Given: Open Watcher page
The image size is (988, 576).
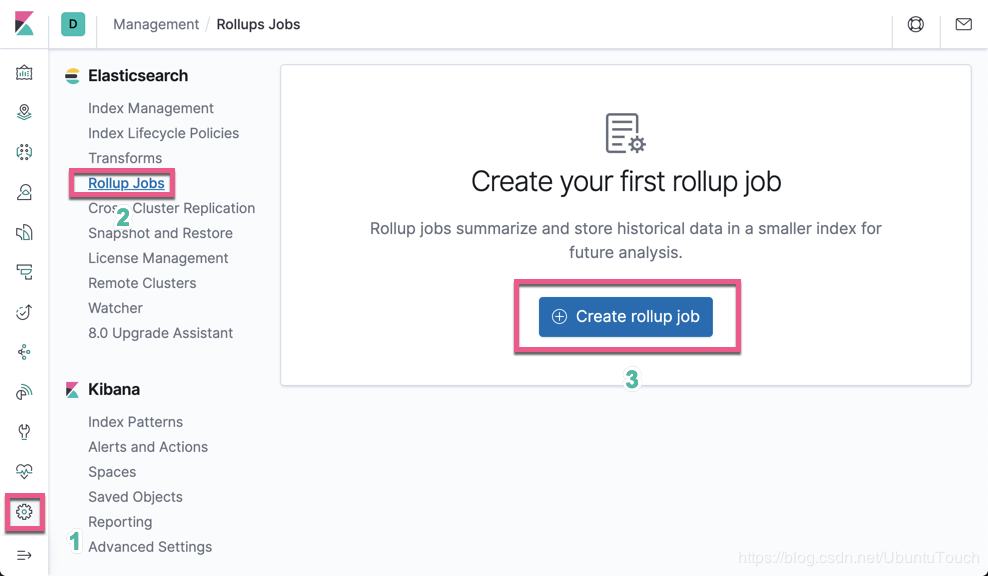Looking at the screenshot, I should tap(115, 308).
